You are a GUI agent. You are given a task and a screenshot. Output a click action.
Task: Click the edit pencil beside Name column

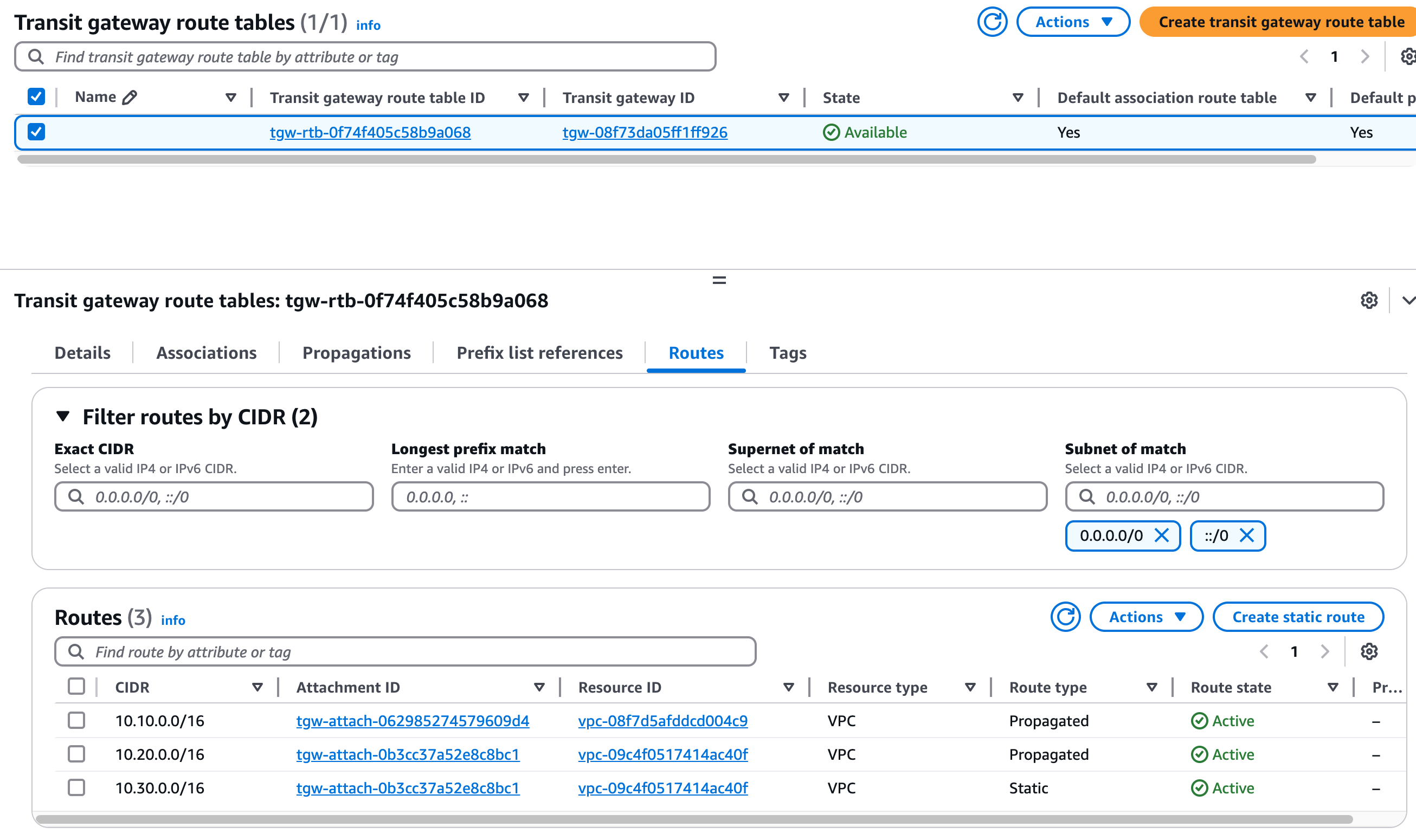pos(130,98)
